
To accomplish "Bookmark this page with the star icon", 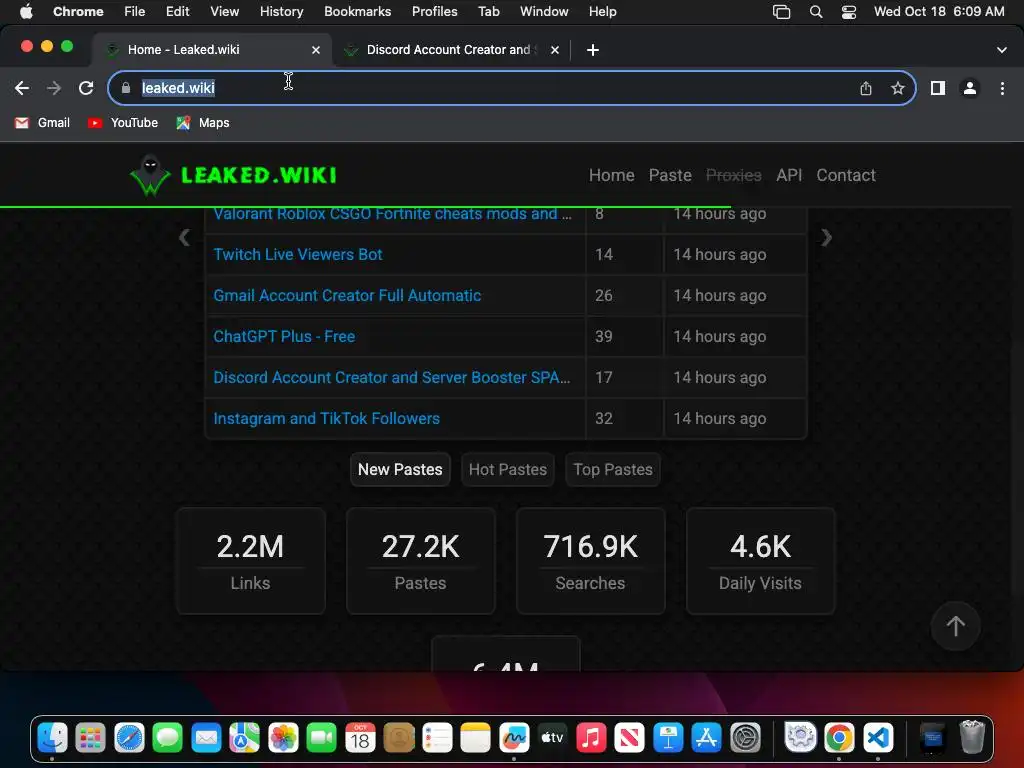I will [898, 88].
